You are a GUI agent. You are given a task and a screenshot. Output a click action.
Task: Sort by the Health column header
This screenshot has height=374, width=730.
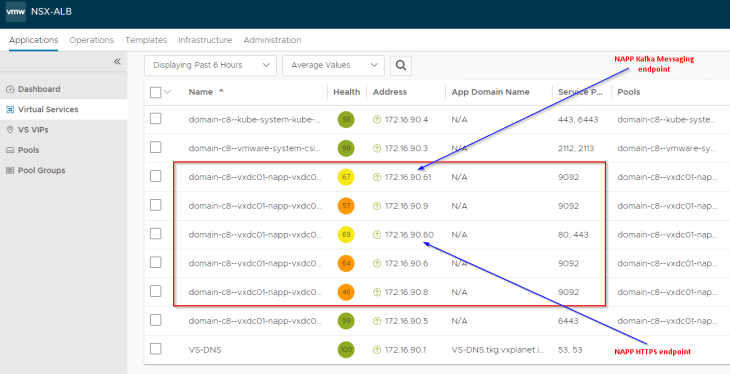tap(346, 92)
